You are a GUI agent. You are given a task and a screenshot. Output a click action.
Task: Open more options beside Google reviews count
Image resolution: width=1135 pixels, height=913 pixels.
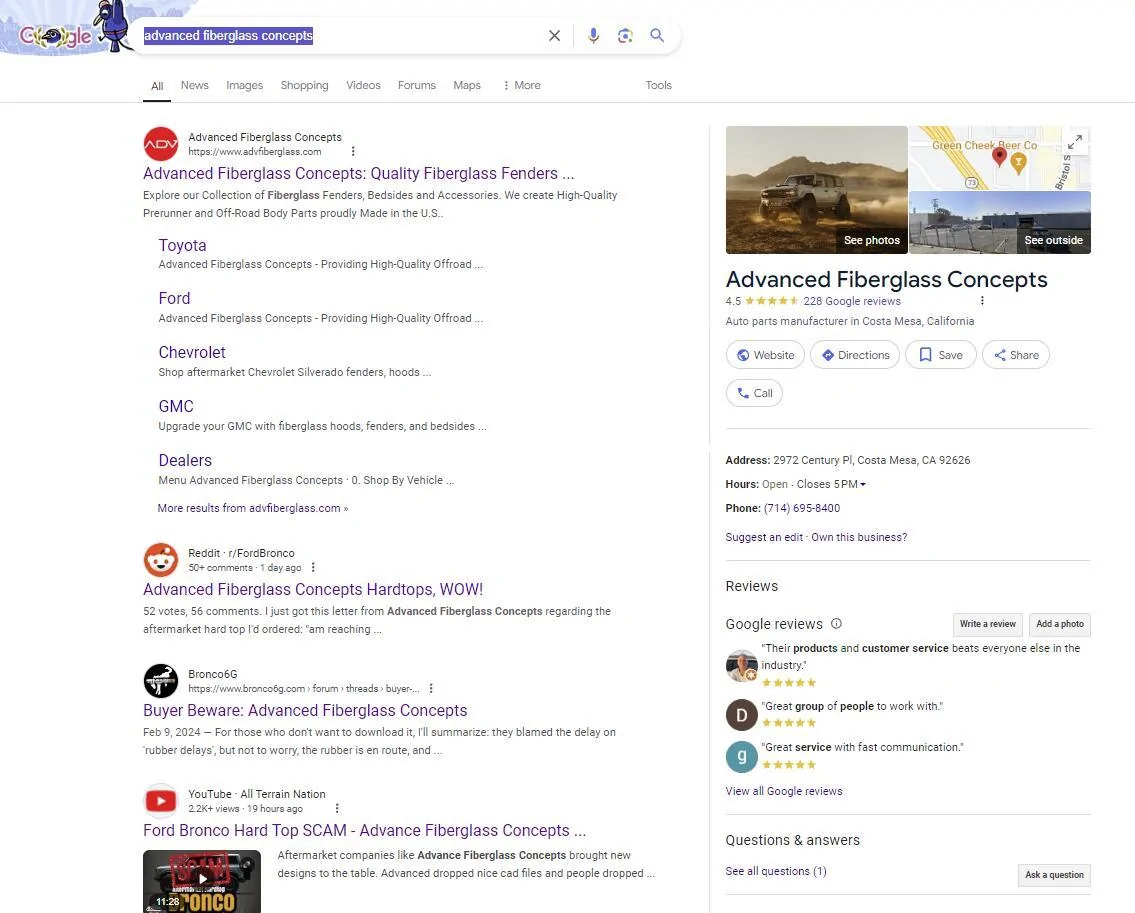pos(982,301)
